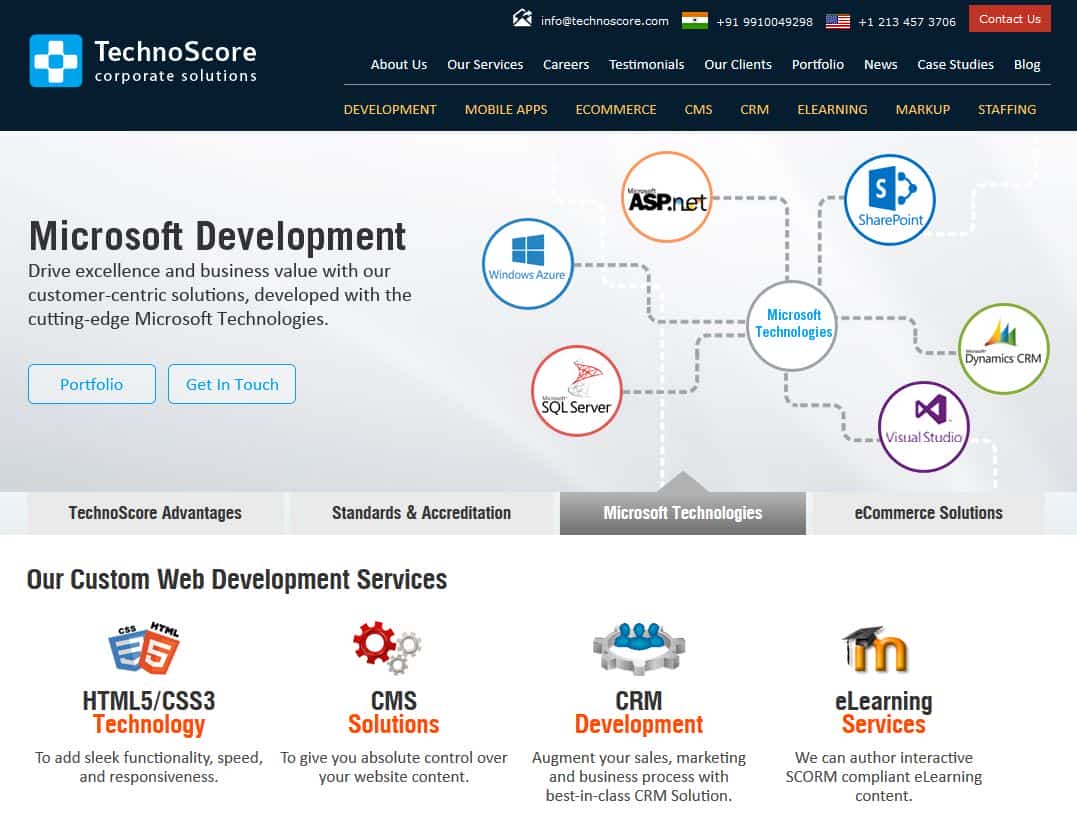The height and width of the screenshot is (824, 1077).
Task: Click the Get In Touch button
Action: coord(232,384)
